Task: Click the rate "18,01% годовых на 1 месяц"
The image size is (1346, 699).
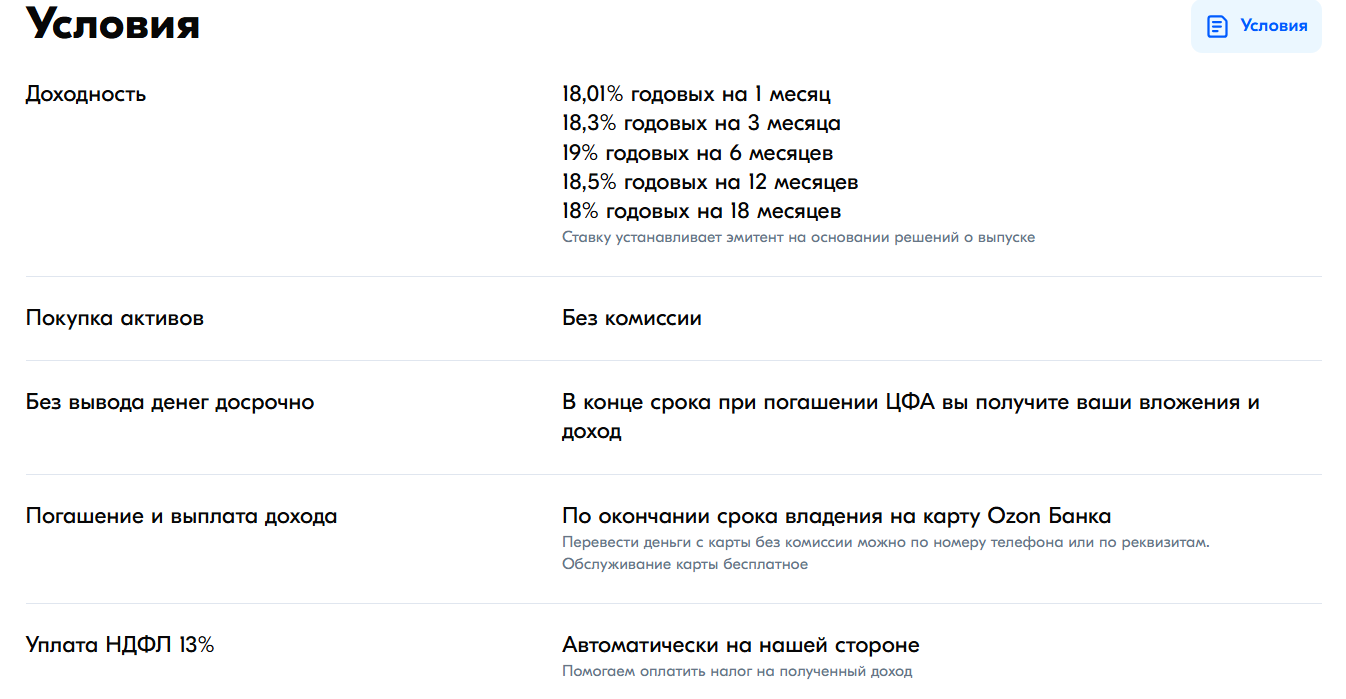Action: point(695,94)
